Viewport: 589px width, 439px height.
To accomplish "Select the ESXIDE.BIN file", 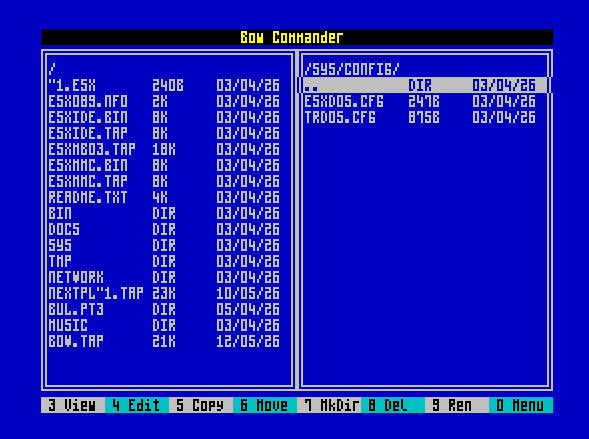I will coord(169,117).
